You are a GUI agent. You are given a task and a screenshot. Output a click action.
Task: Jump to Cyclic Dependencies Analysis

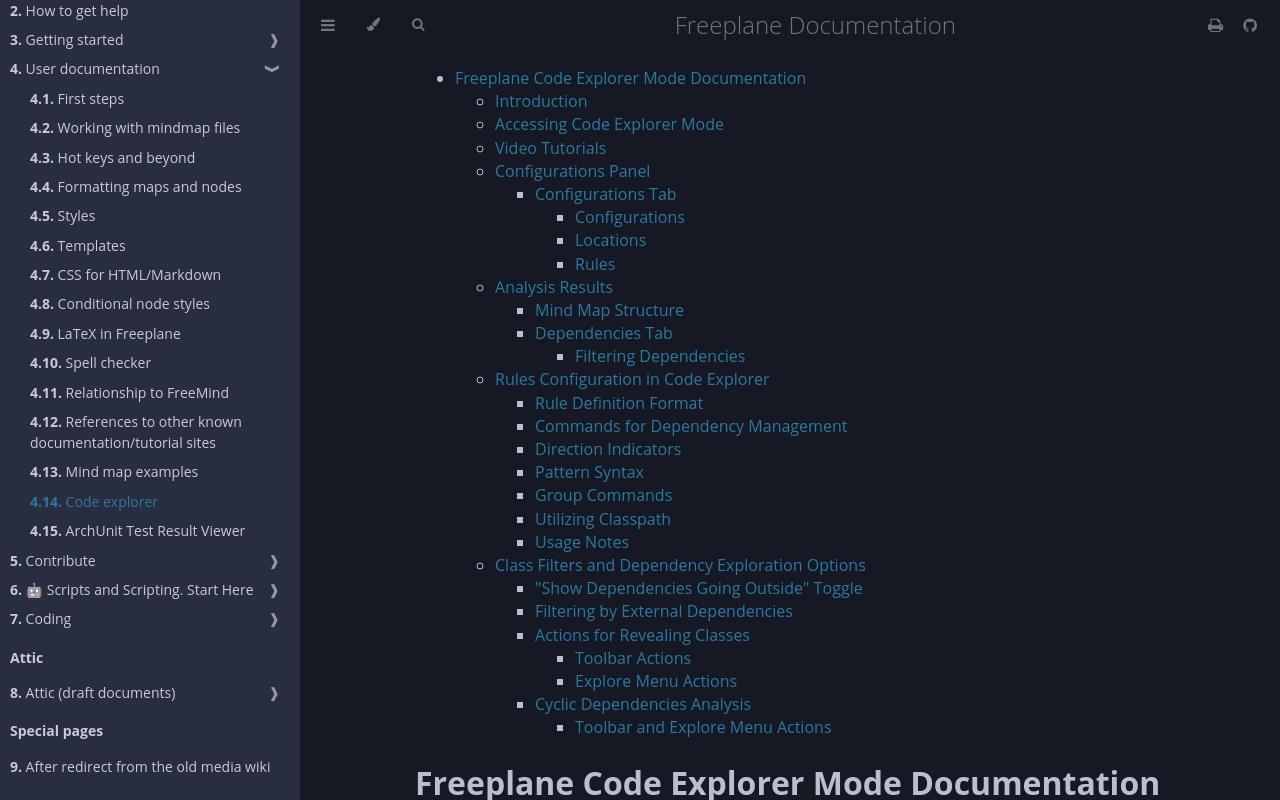643,704
